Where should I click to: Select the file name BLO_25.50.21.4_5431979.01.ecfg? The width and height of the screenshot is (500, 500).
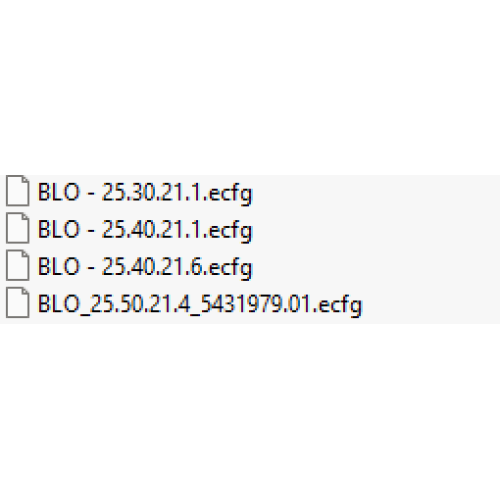tap(200, 305)
